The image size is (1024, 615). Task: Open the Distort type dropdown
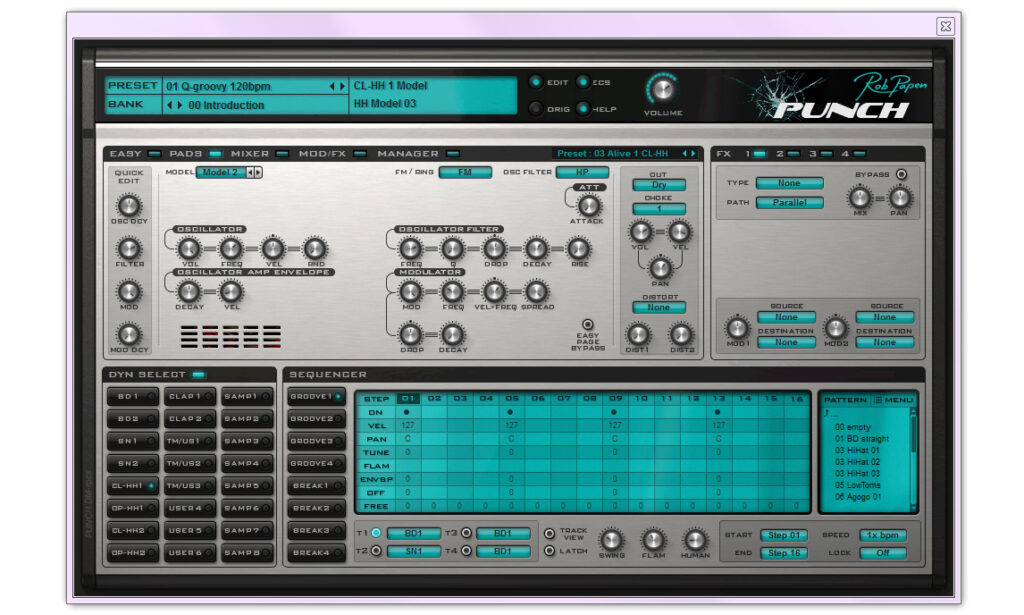(659, 308)
